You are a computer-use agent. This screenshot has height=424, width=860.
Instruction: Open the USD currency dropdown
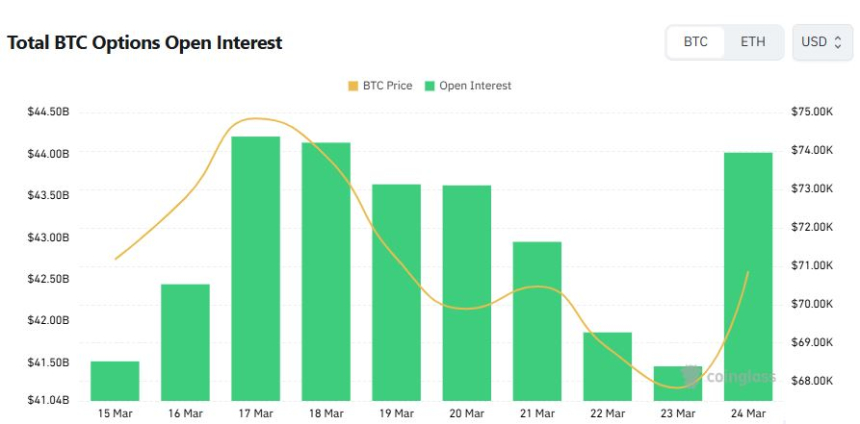coord(822,42)
